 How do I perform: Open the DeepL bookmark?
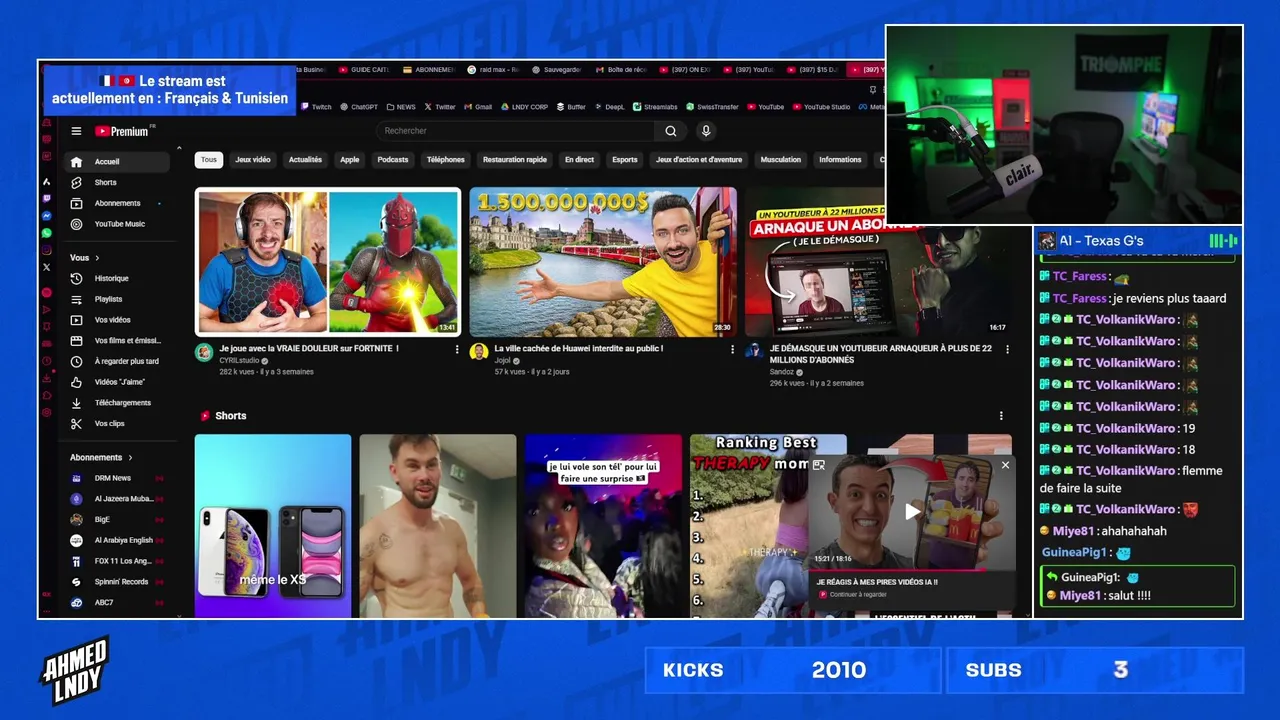pos(609,107)
